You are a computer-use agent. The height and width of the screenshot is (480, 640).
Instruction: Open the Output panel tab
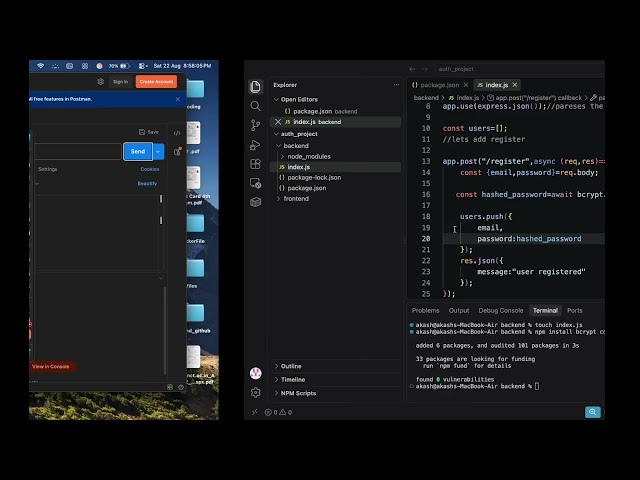[459, 311]
